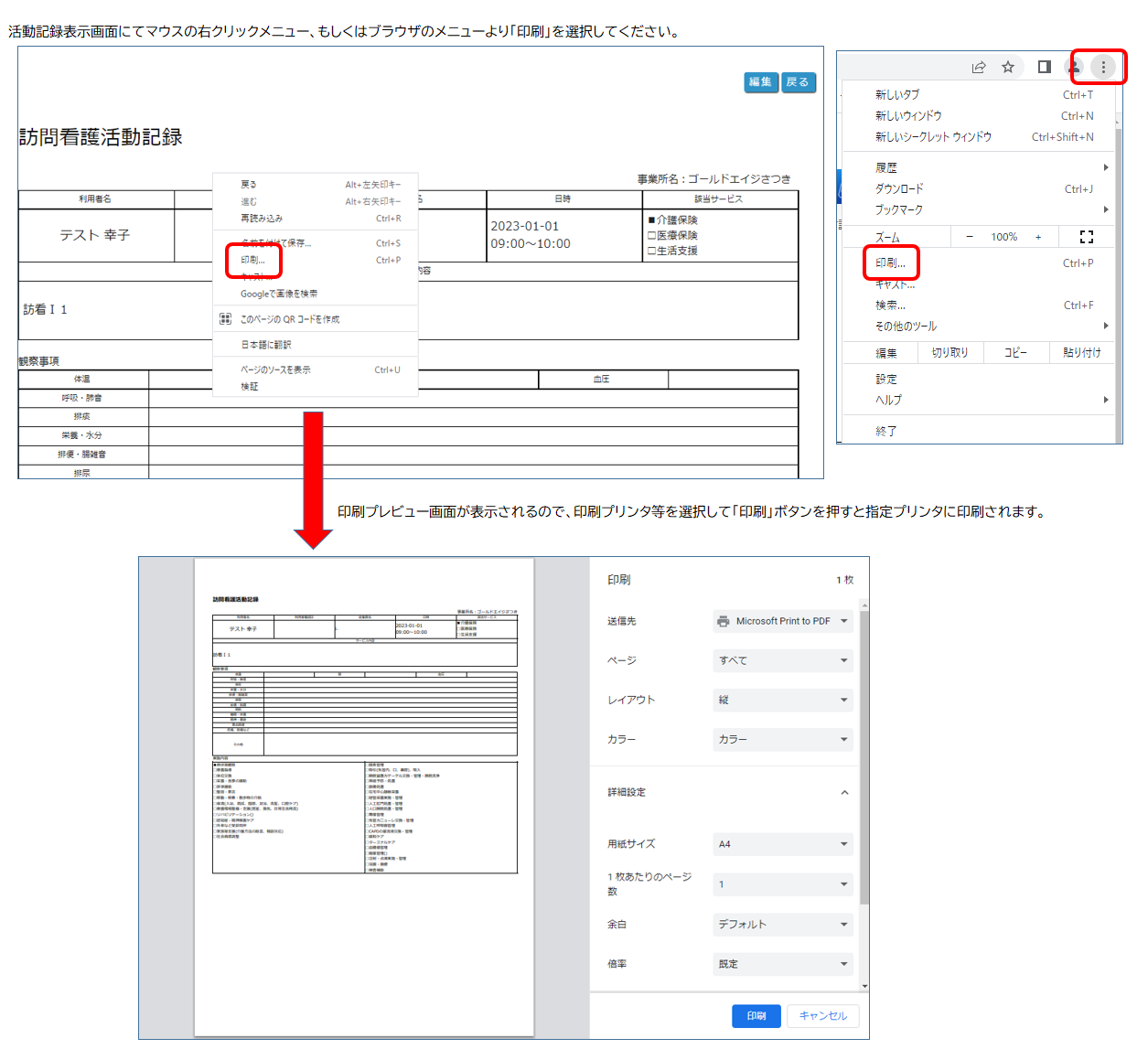Click the blue 印刷 button

[756, 1016]
